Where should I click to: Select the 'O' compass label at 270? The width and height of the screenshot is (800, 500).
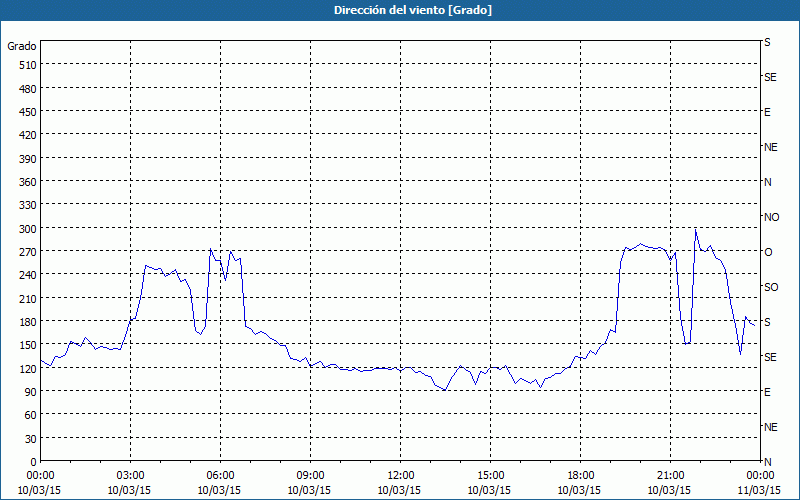[x=768, y=252]
